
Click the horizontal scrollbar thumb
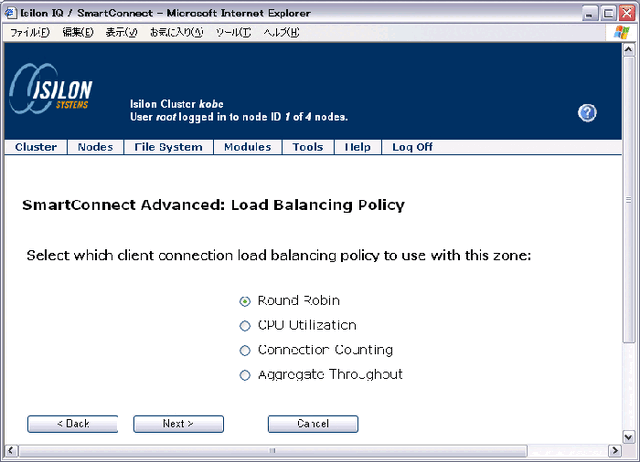[x=273, y=451]
